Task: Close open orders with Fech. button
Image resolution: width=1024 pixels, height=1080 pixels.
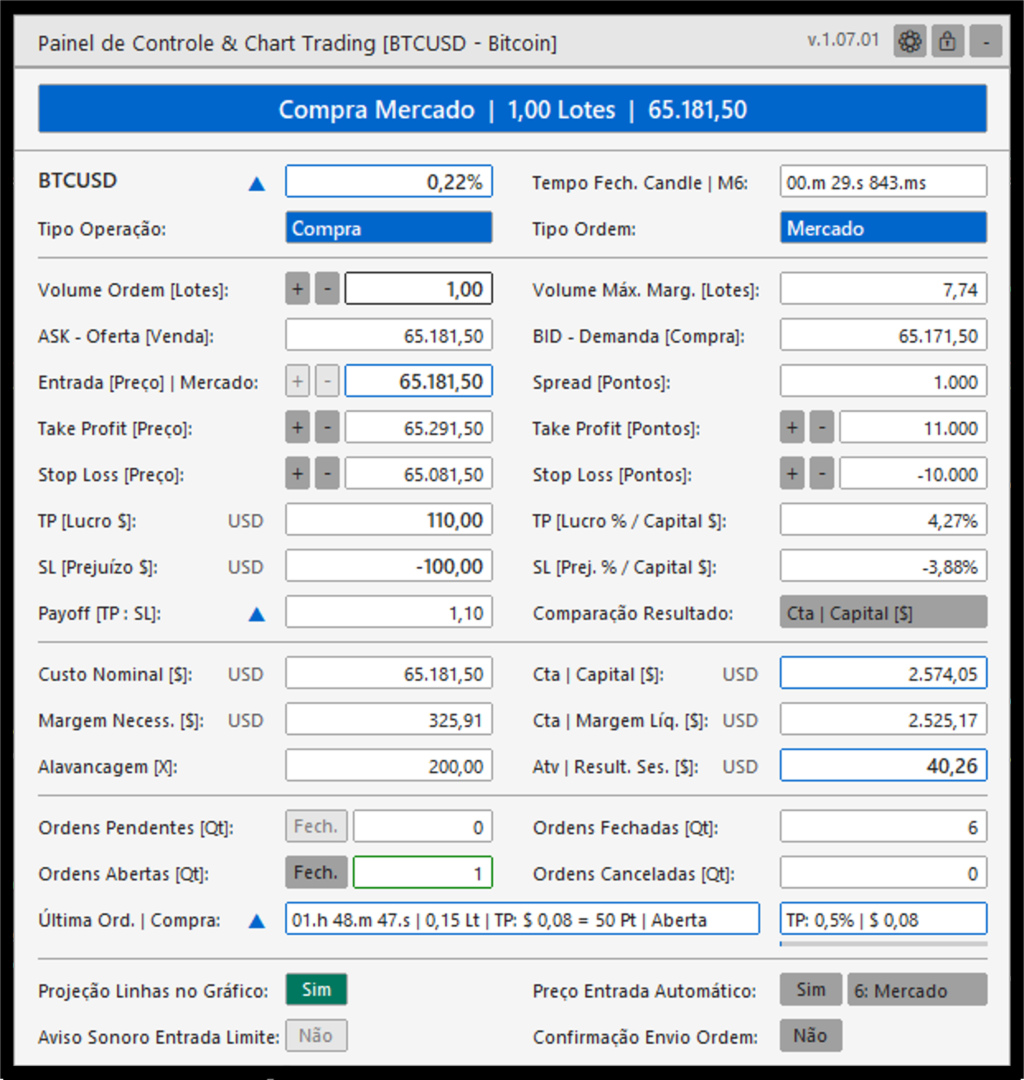Action: pyautogui.click(x=316, y=873)
